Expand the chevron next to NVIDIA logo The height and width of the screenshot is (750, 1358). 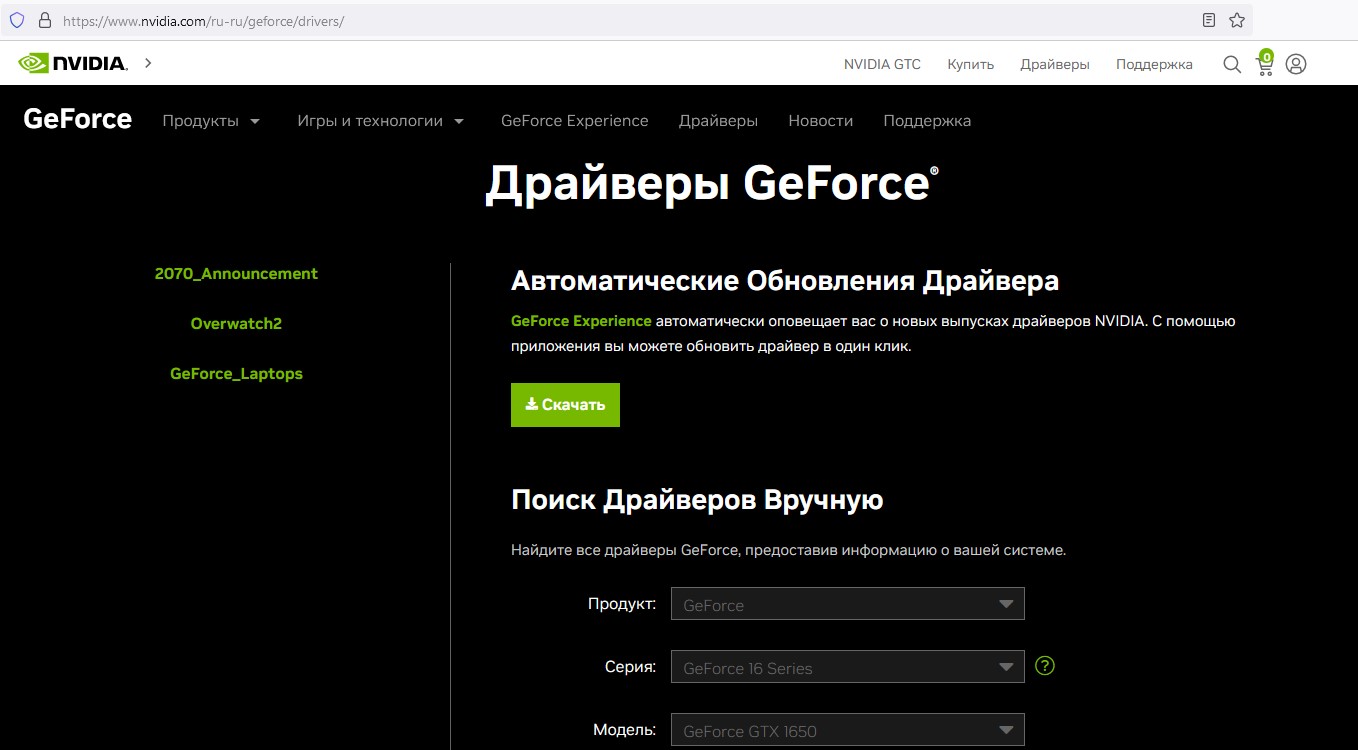point(148,63)
